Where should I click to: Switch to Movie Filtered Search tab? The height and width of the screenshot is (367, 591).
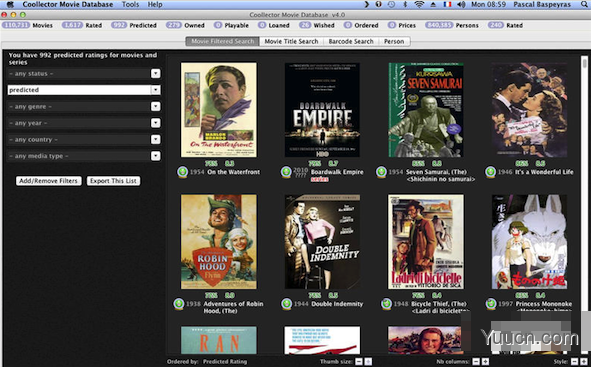pos(223,41)
